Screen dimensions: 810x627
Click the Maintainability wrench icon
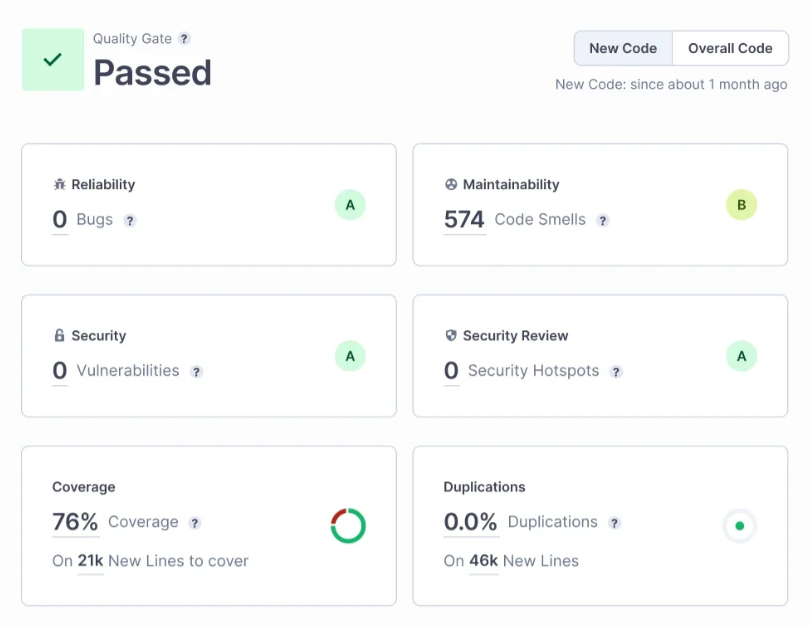pyautogui.click(x=450, y=184)
